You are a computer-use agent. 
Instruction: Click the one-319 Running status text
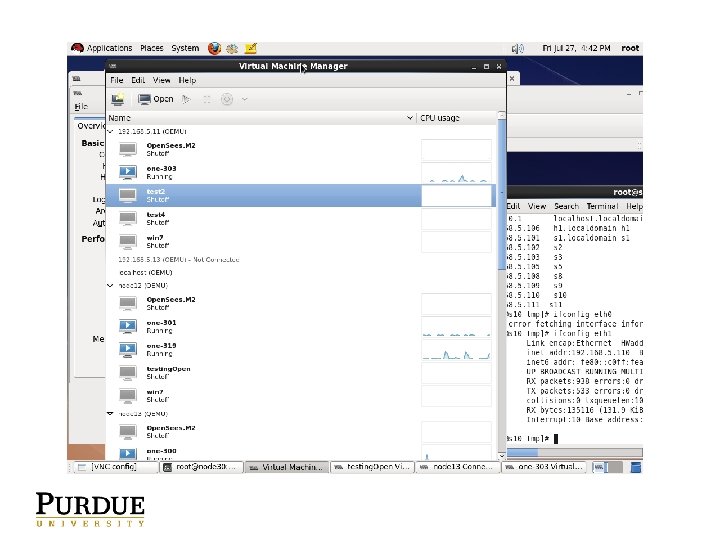pos(159,354)
